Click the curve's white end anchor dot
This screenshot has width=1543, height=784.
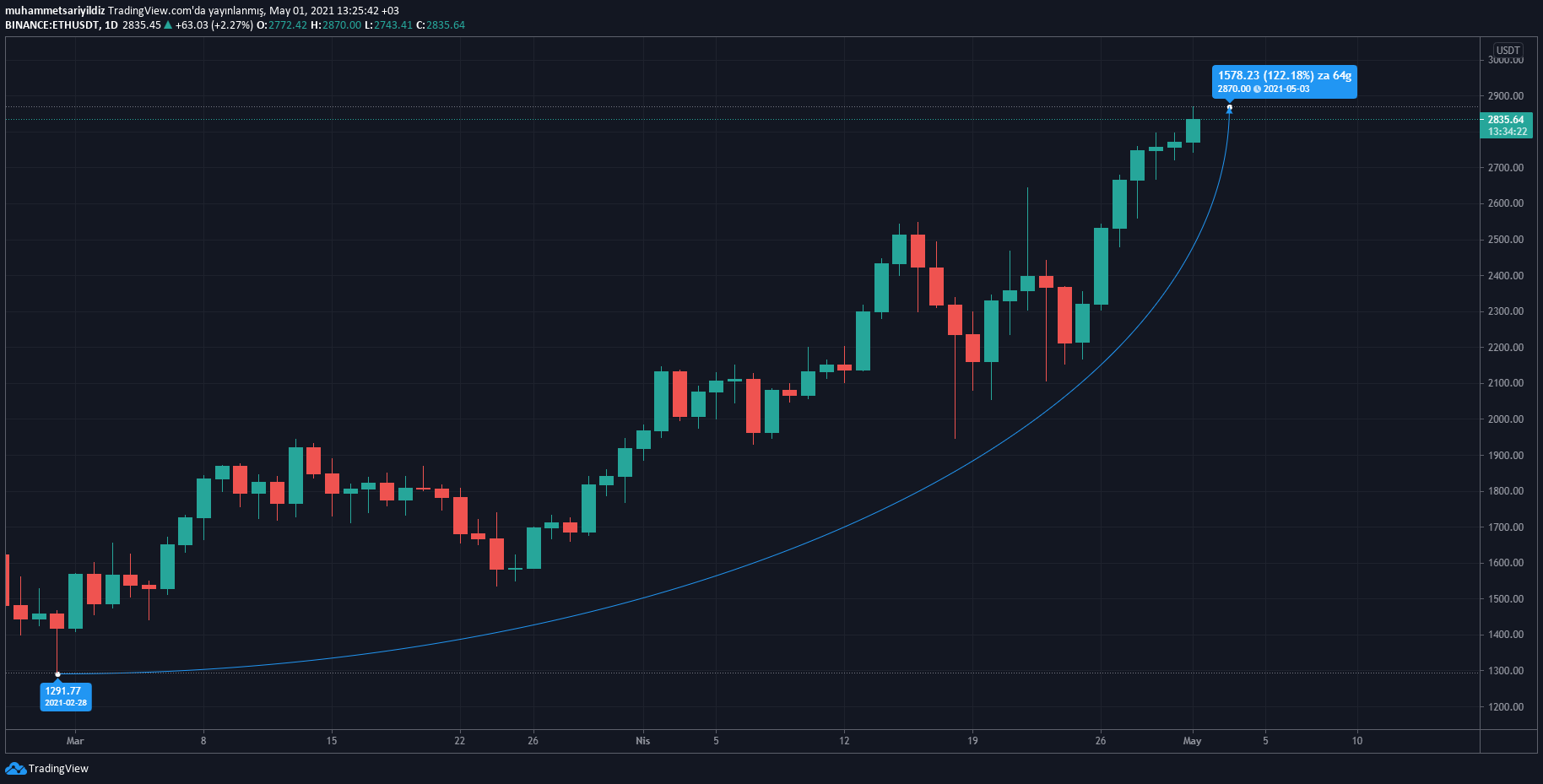point(1229,107)
